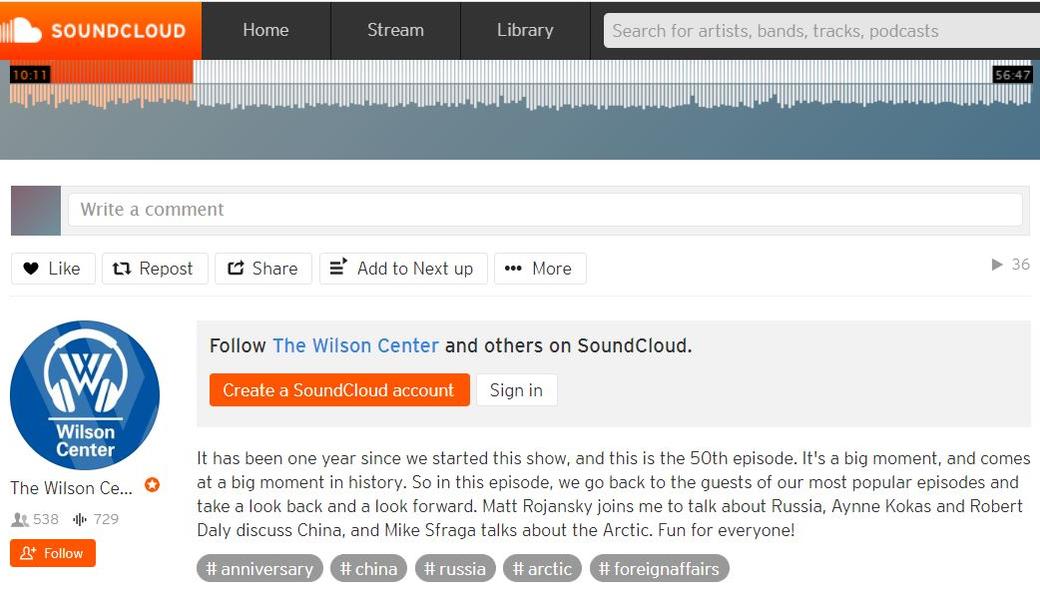Follow The Wilson Center account
1040x602 pixels.
(x=53, y=553)
